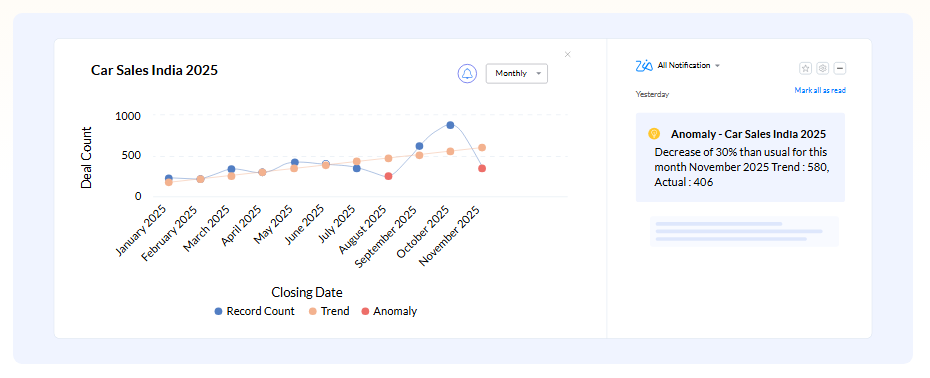The height and width of the screenshot is (378, 930).
Task: Click the January 2025 axis label
Action: click(x=141, y=231)
